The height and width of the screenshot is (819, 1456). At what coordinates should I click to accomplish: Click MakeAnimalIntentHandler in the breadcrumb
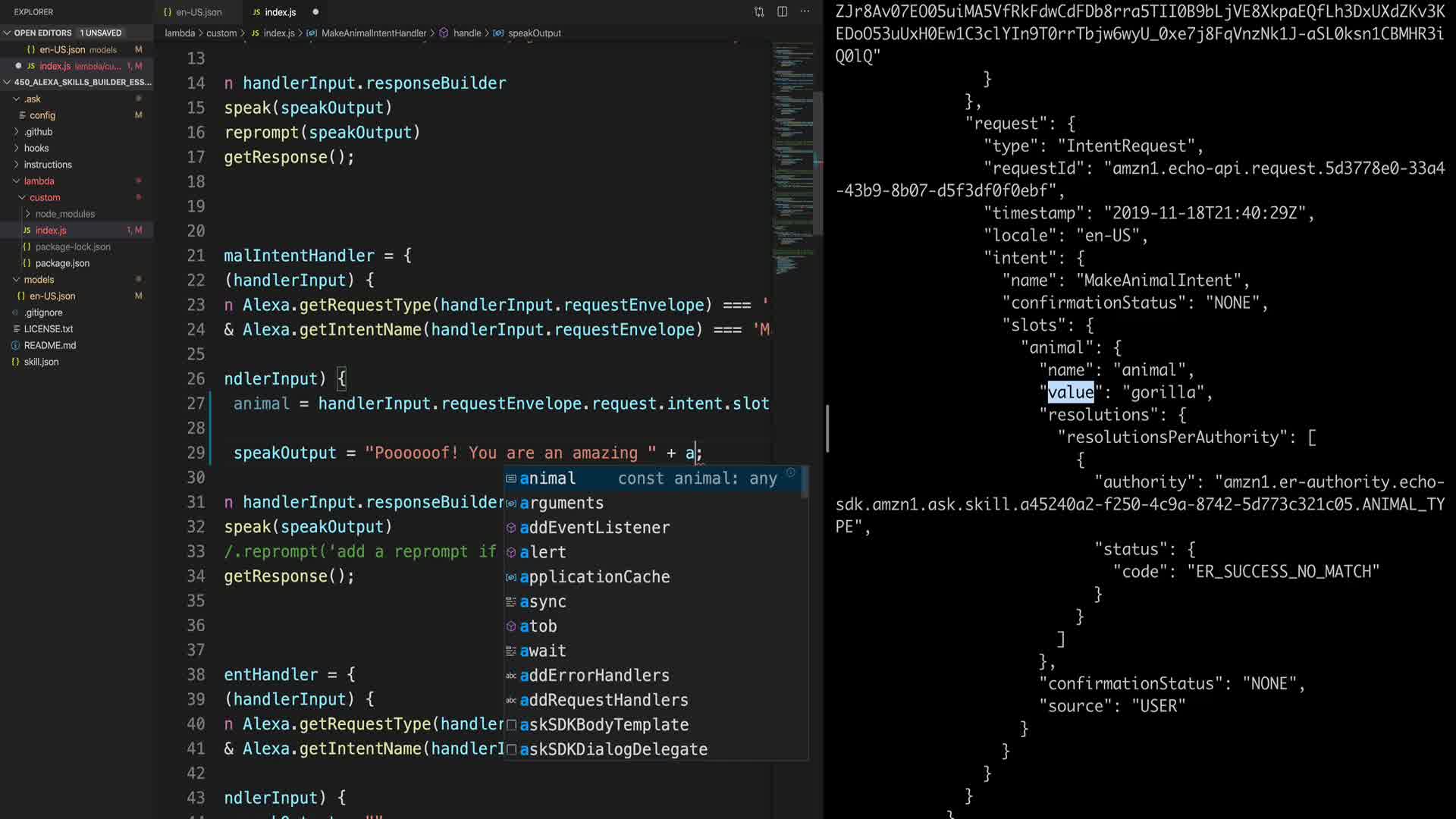[x=373, y=33]
